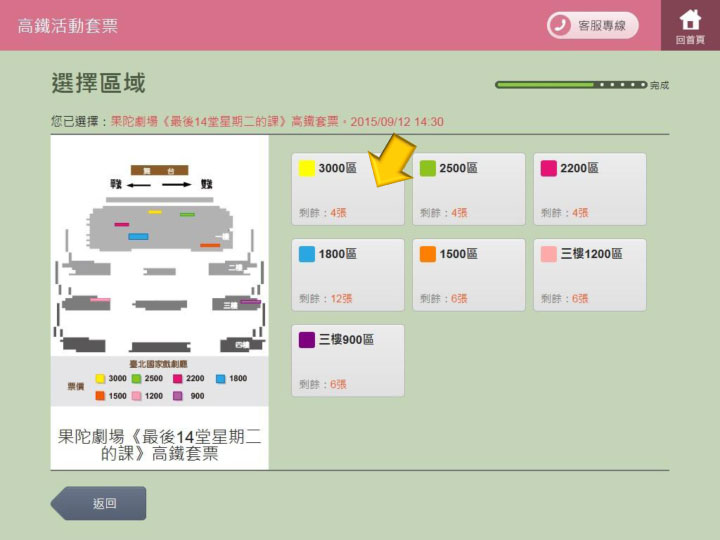Click the 高鐵活動套票 header title
Viewport: 720px width, 540px height.
point(67,26)
